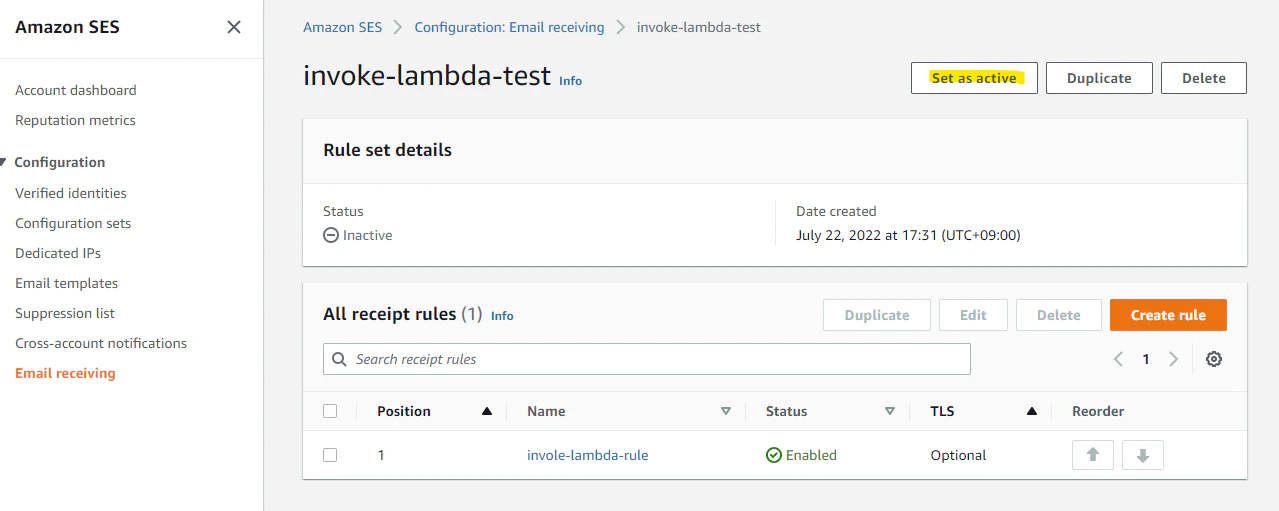Sort by Position ascending arrow
The width and height of the screenshot is (1279, 511).
(487, 411)
